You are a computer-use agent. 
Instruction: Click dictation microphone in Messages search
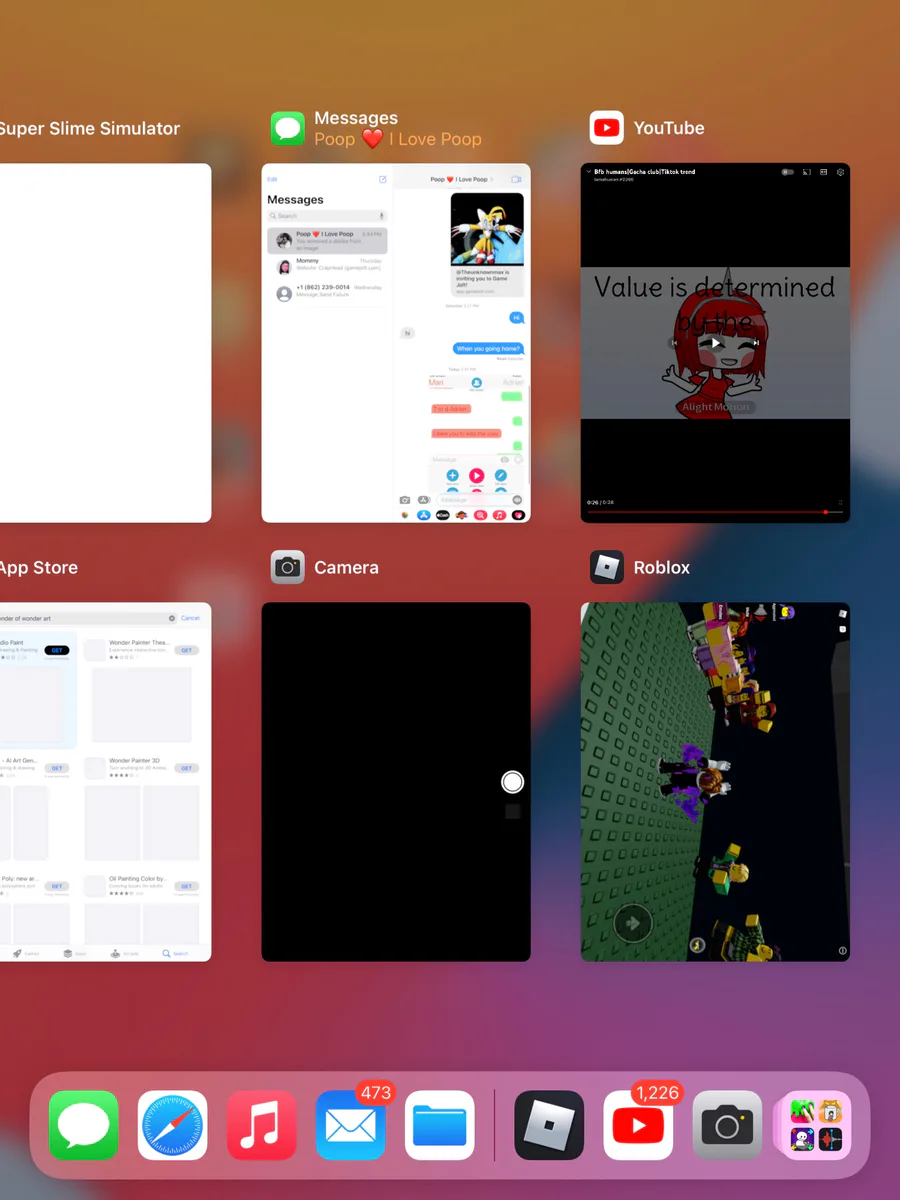[381, 216]
